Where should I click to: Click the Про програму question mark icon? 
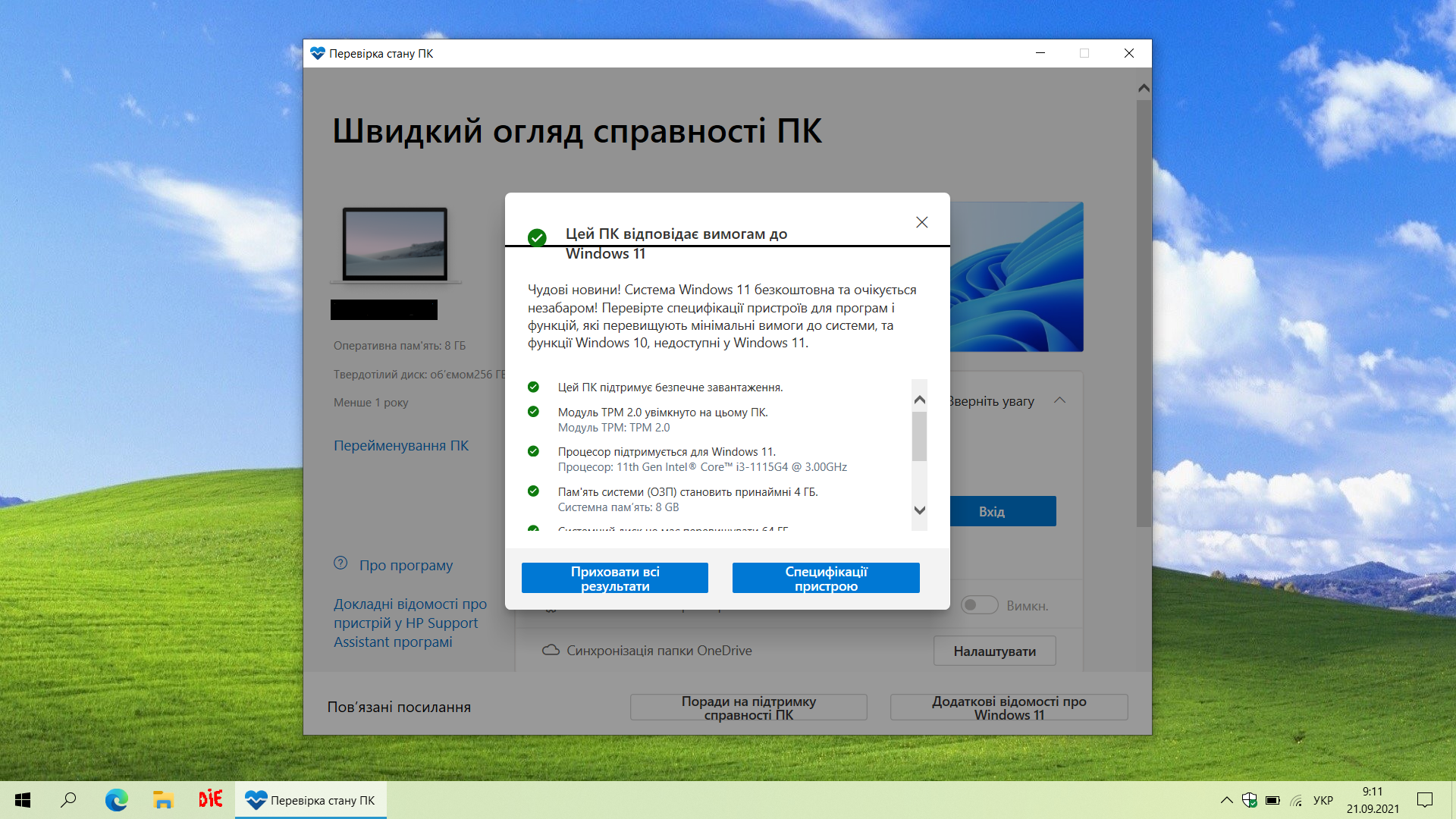click(340, 563)
